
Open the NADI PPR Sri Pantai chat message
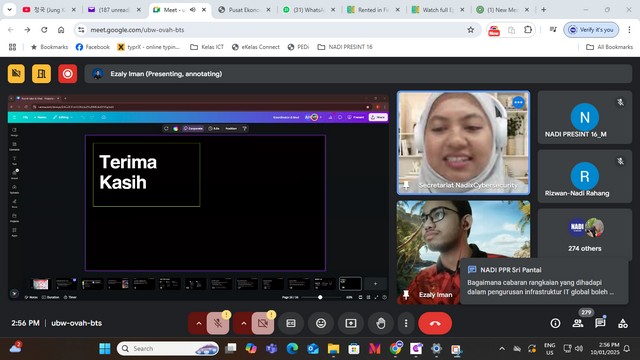544,281
